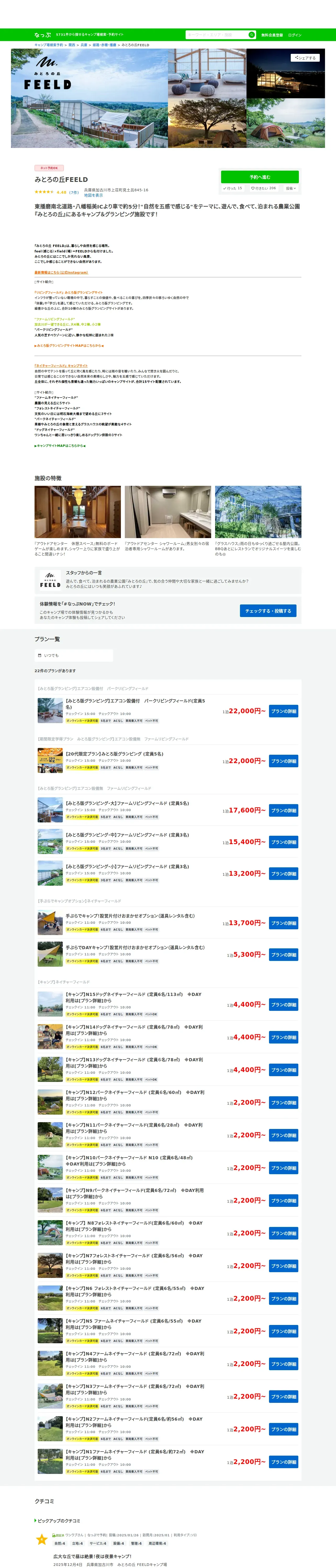
Task: Open plan details for N3ファームネイチャーフィールド
Action: [284, 1397]
